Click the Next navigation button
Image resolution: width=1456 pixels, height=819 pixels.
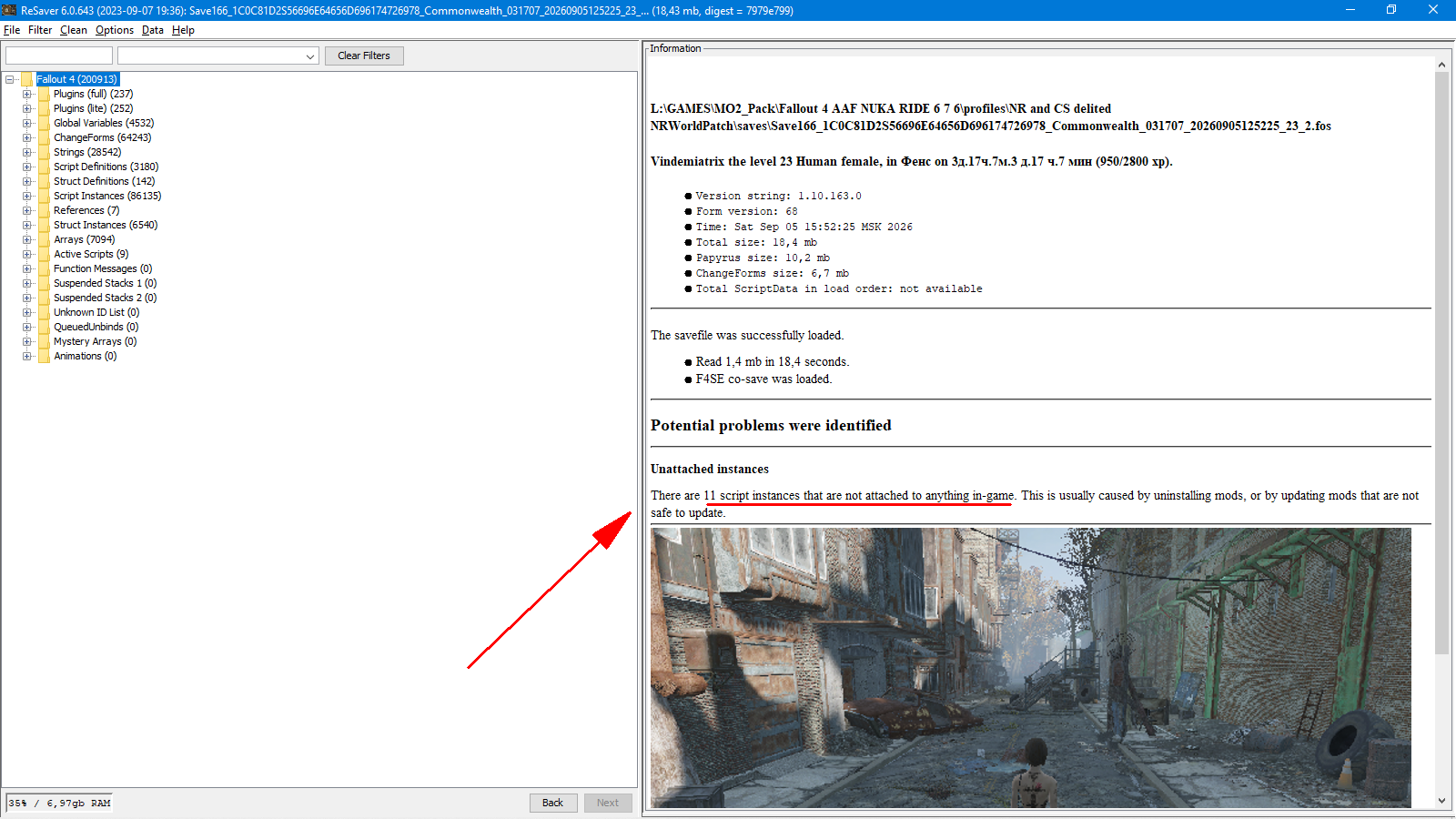pos(608,803)
